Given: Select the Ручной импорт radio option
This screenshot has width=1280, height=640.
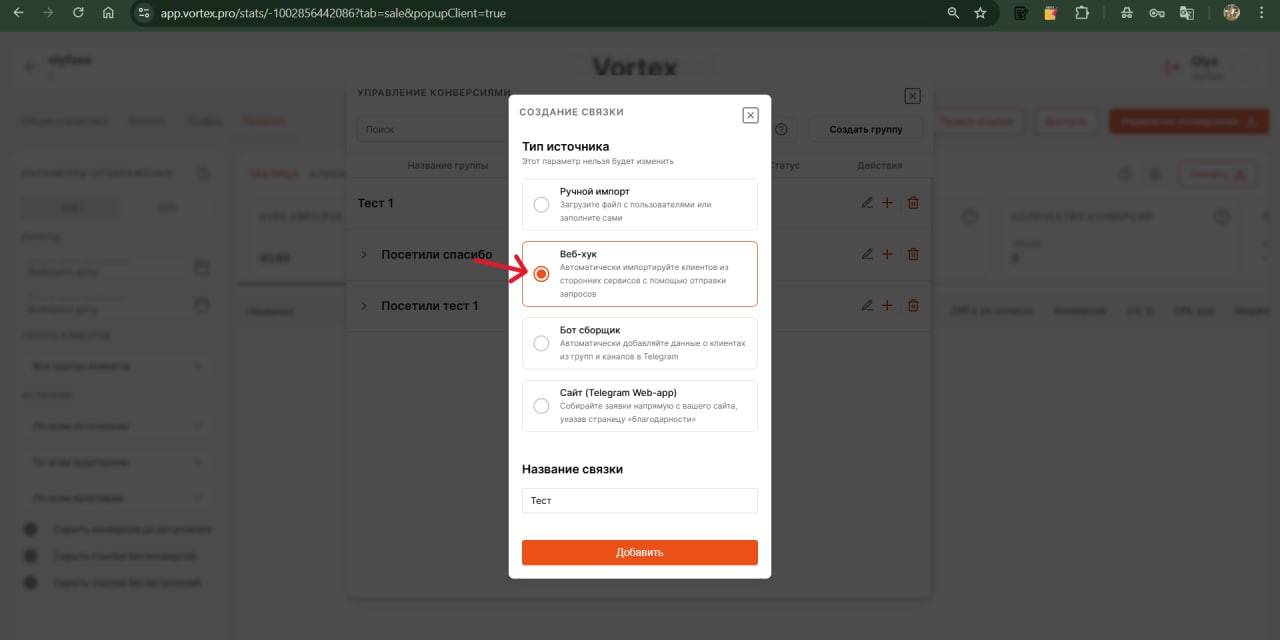Looking at the screenshot, I should tap(541, 205).
